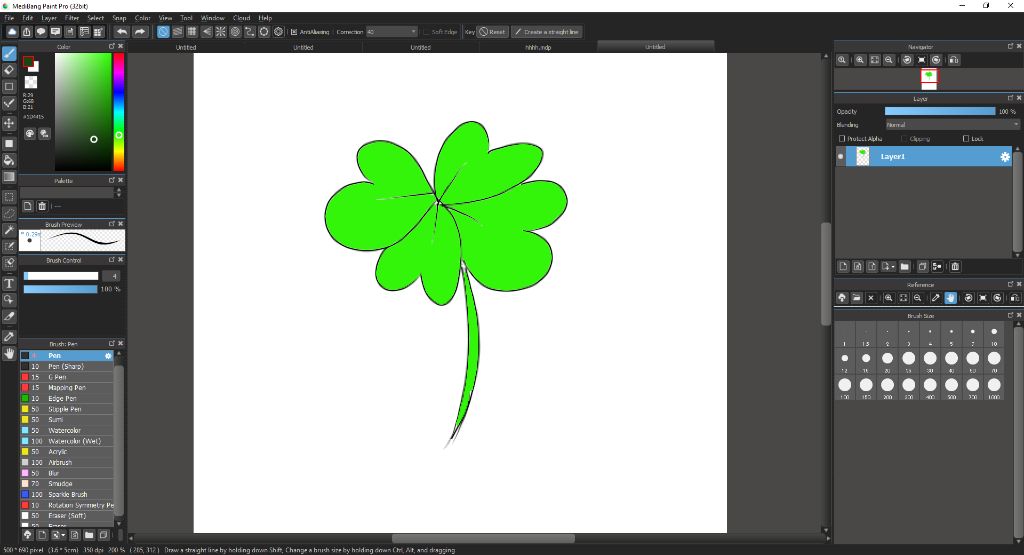
Task: Open Pen brush settings gear
Action: [108, 356]
